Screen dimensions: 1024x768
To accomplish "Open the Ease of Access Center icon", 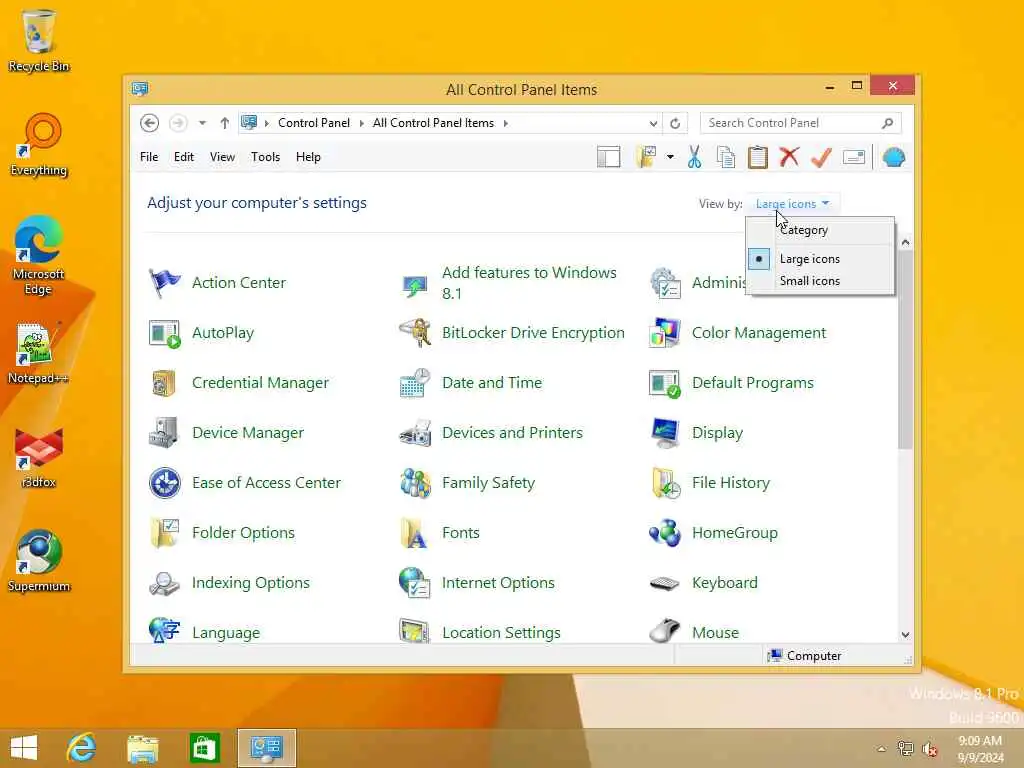I will pos(165,483).
